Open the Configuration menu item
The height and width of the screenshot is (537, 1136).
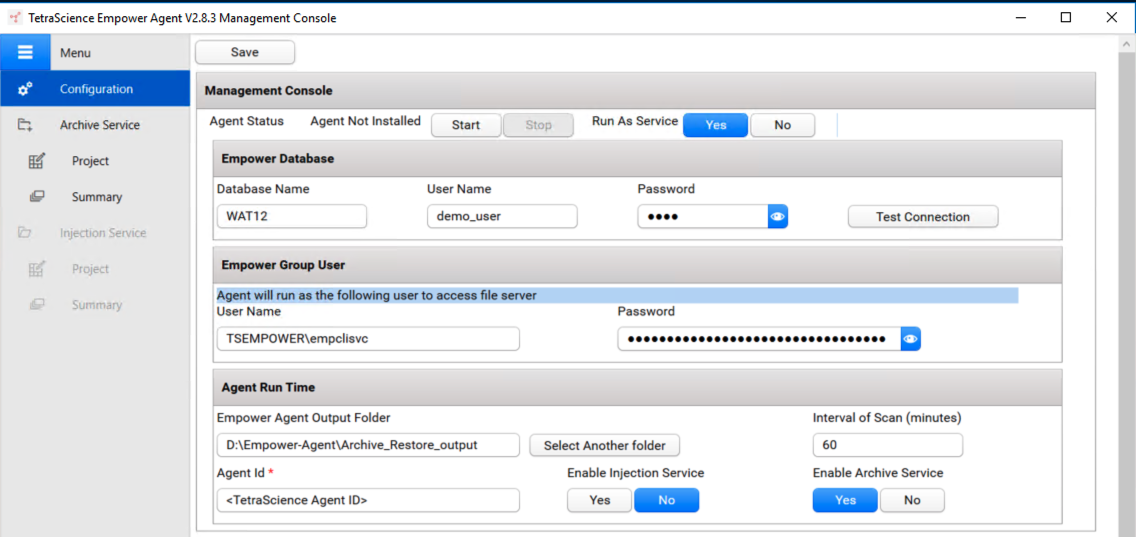pos(95,89)
